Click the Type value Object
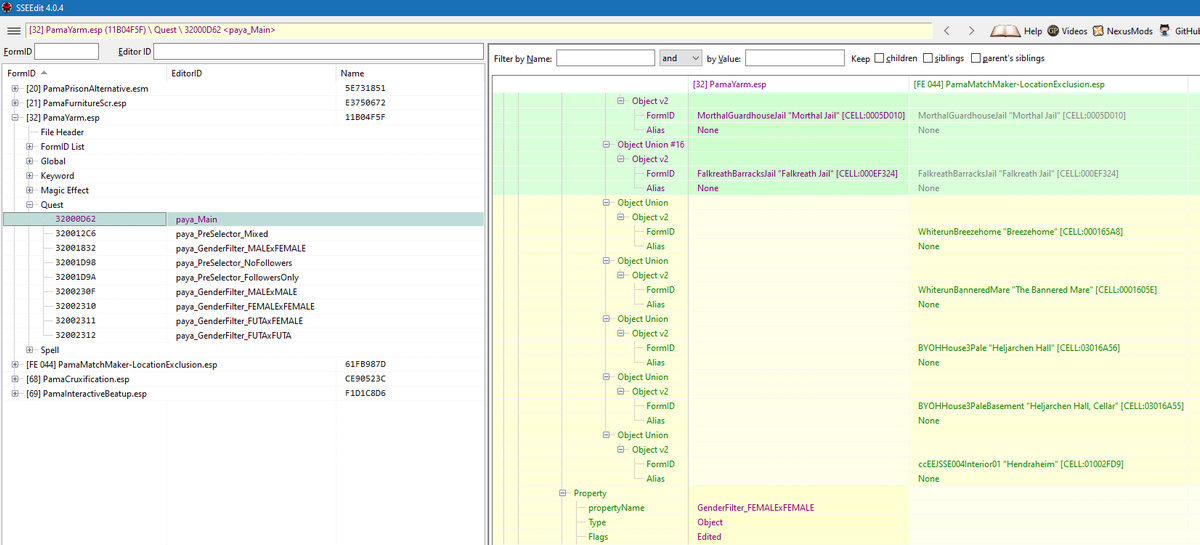 pyautogui.click(x=710, y=522)
